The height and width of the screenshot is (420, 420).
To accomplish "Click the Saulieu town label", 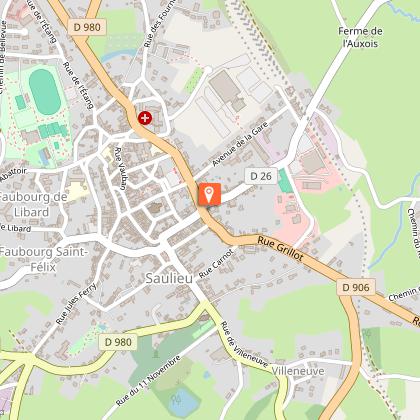I will tap(169, 278).
